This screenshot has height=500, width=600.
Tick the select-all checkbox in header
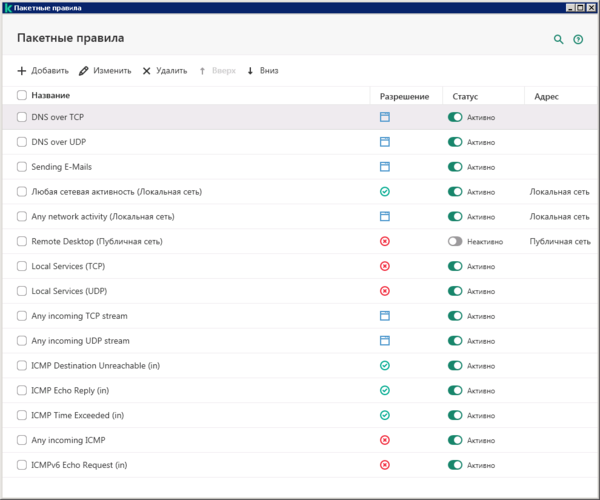point(22,96)
